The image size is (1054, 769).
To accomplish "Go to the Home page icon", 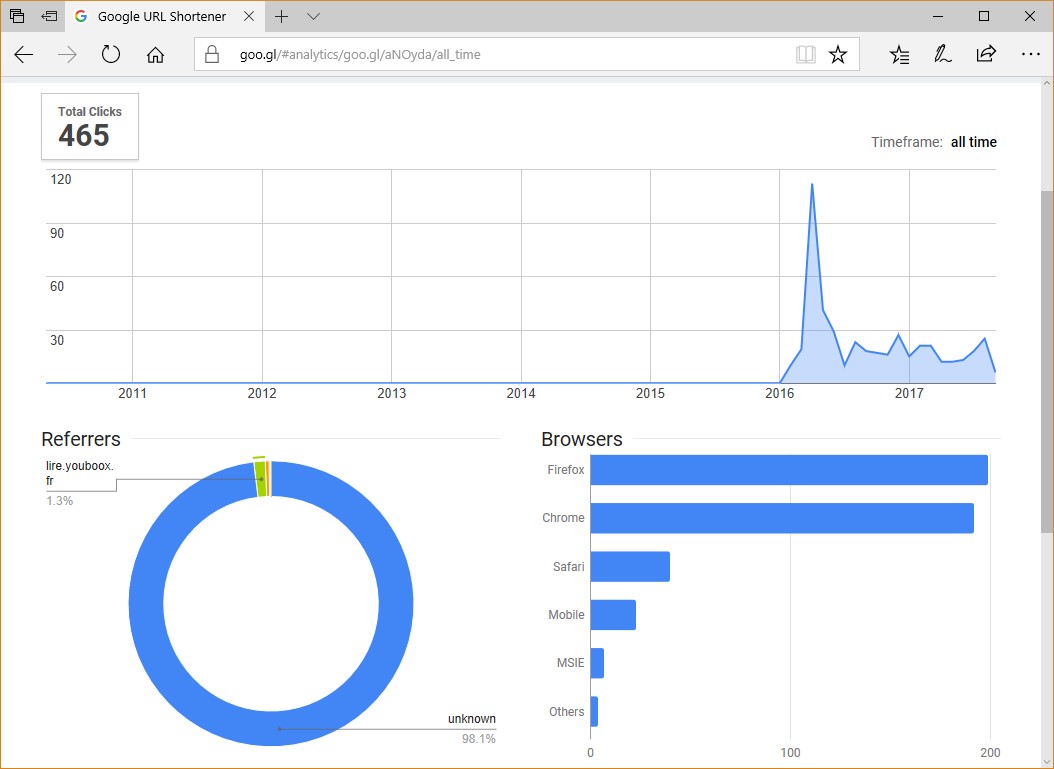I will point(155,55).
